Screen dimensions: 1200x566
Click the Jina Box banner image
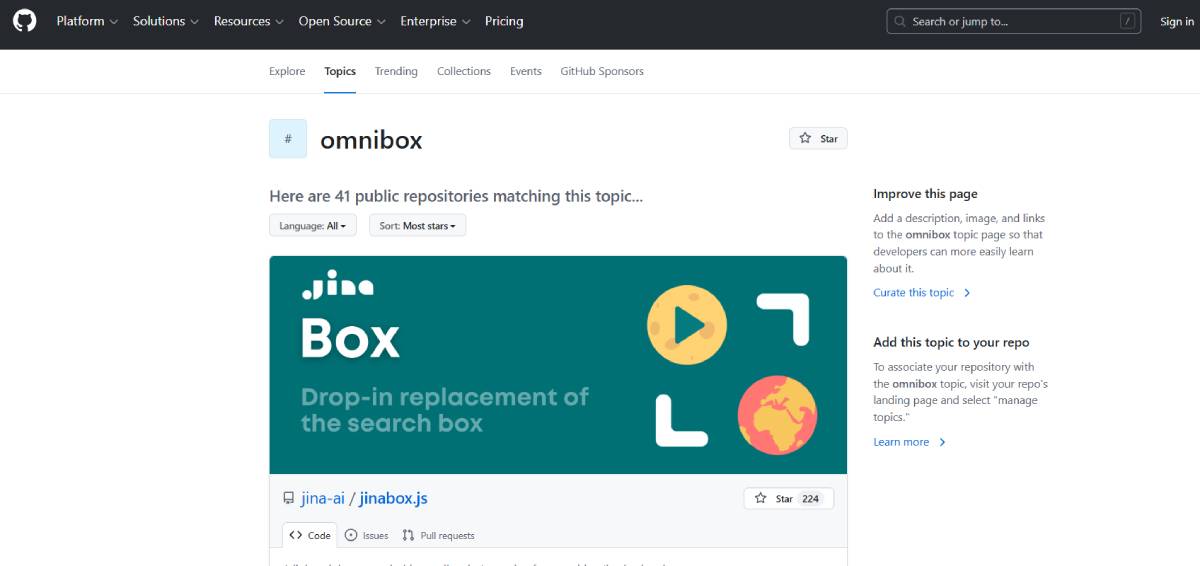tap(558, 365)
